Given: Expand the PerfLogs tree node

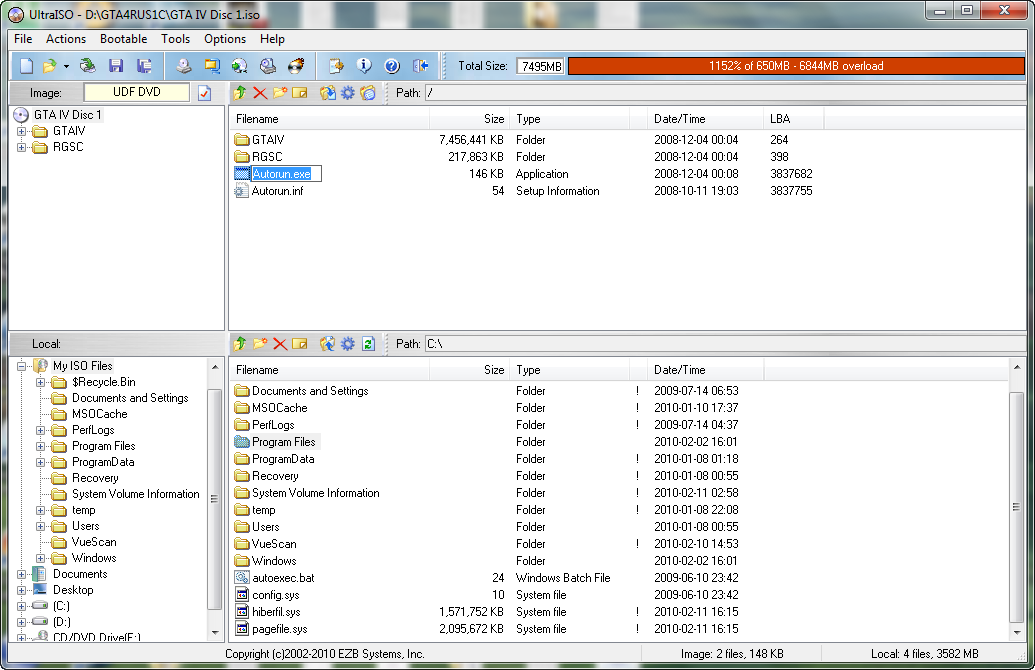Looking at the screenshot, I should pos(40,430).
